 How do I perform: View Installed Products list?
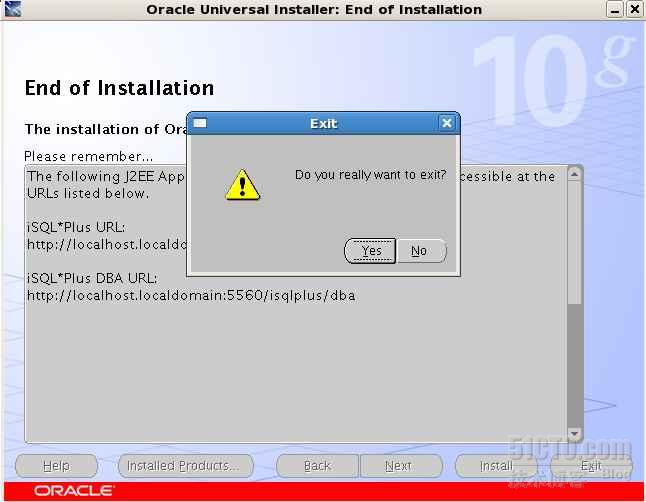(x=186, y=466)
